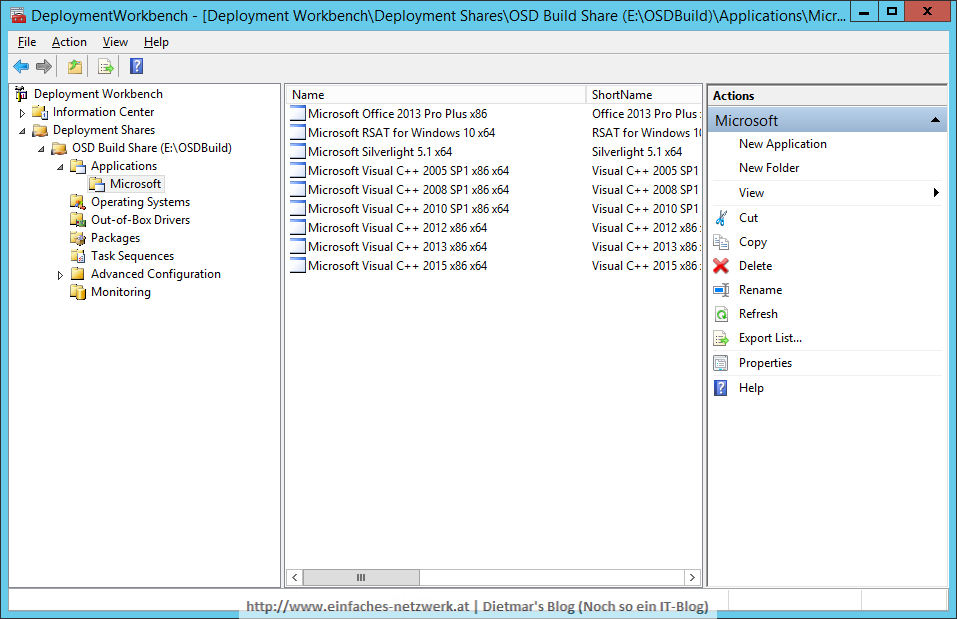Collapse the Applications tree node
Image resolution: width=957 pixels, height=619 pixels.
pyautogui.click(x=60, y=167)
